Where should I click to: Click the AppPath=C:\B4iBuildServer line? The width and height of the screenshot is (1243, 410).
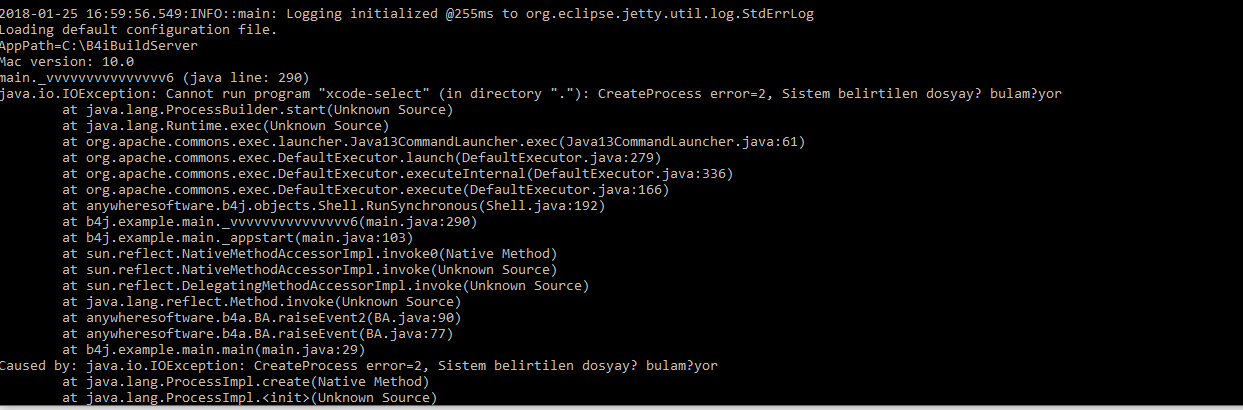(98, 46)
